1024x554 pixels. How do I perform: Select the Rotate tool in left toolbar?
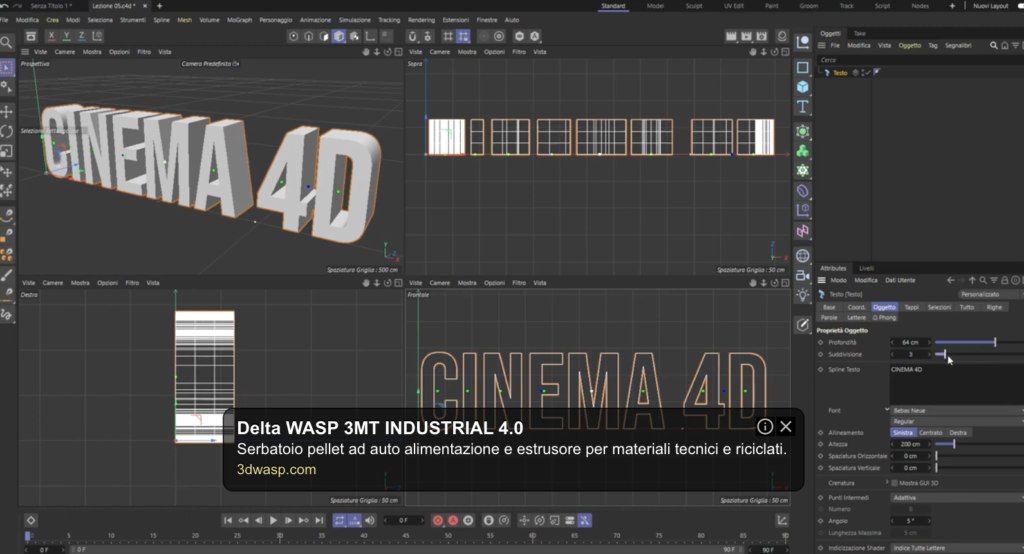pyautogui.click(x=7, y=131)
